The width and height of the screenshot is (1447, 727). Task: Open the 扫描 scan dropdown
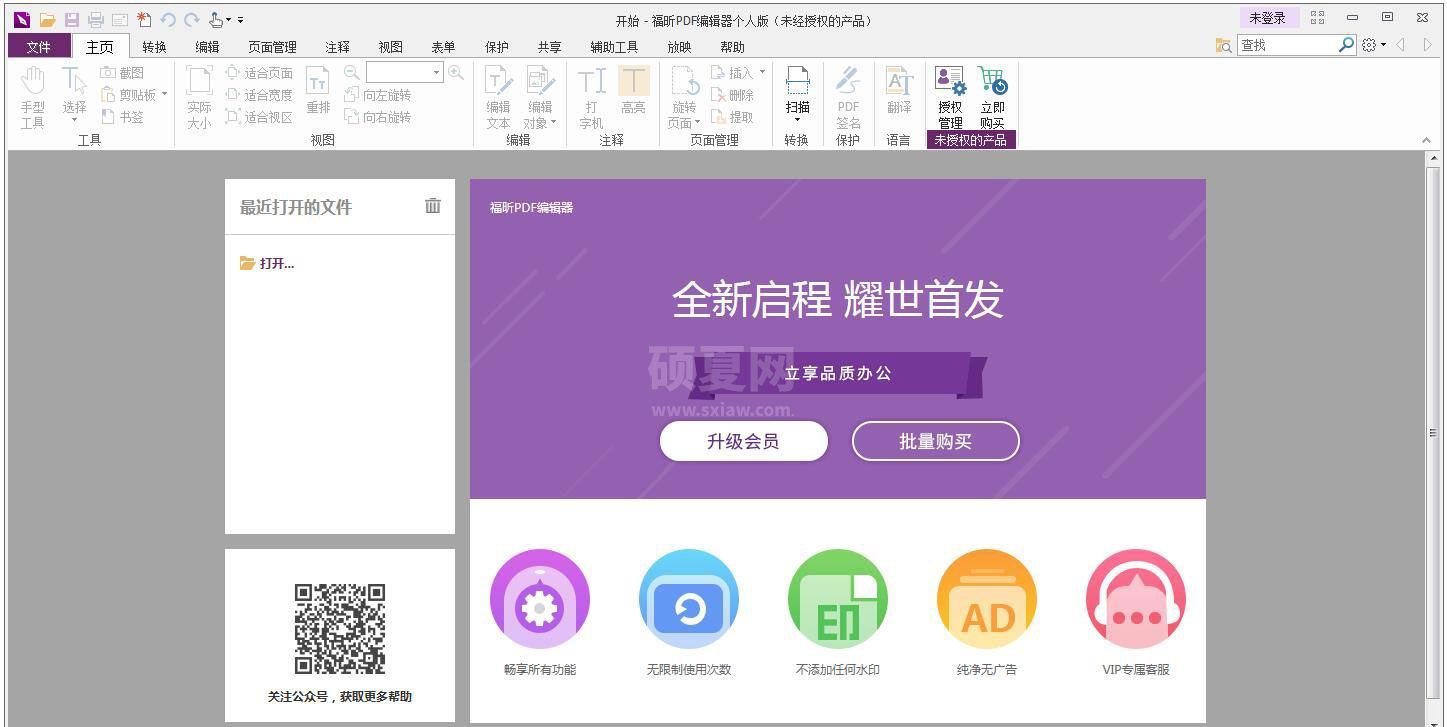coord(797,121)
